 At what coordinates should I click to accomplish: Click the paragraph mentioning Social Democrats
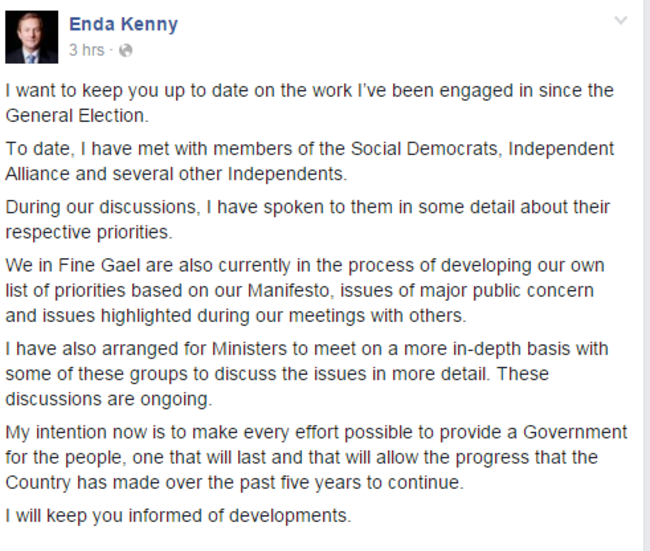tap(309, 161)
